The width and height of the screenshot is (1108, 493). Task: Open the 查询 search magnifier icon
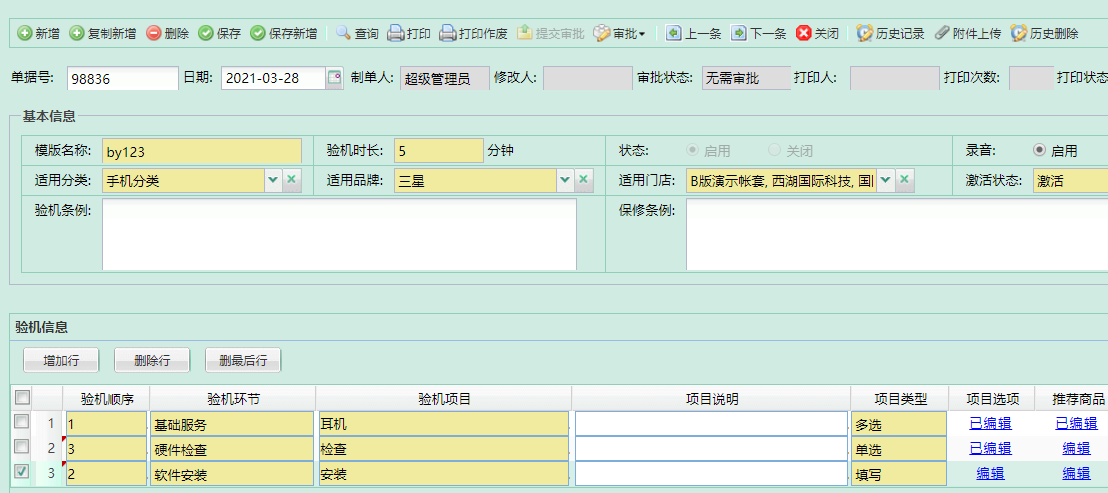[x=344, y=33]
